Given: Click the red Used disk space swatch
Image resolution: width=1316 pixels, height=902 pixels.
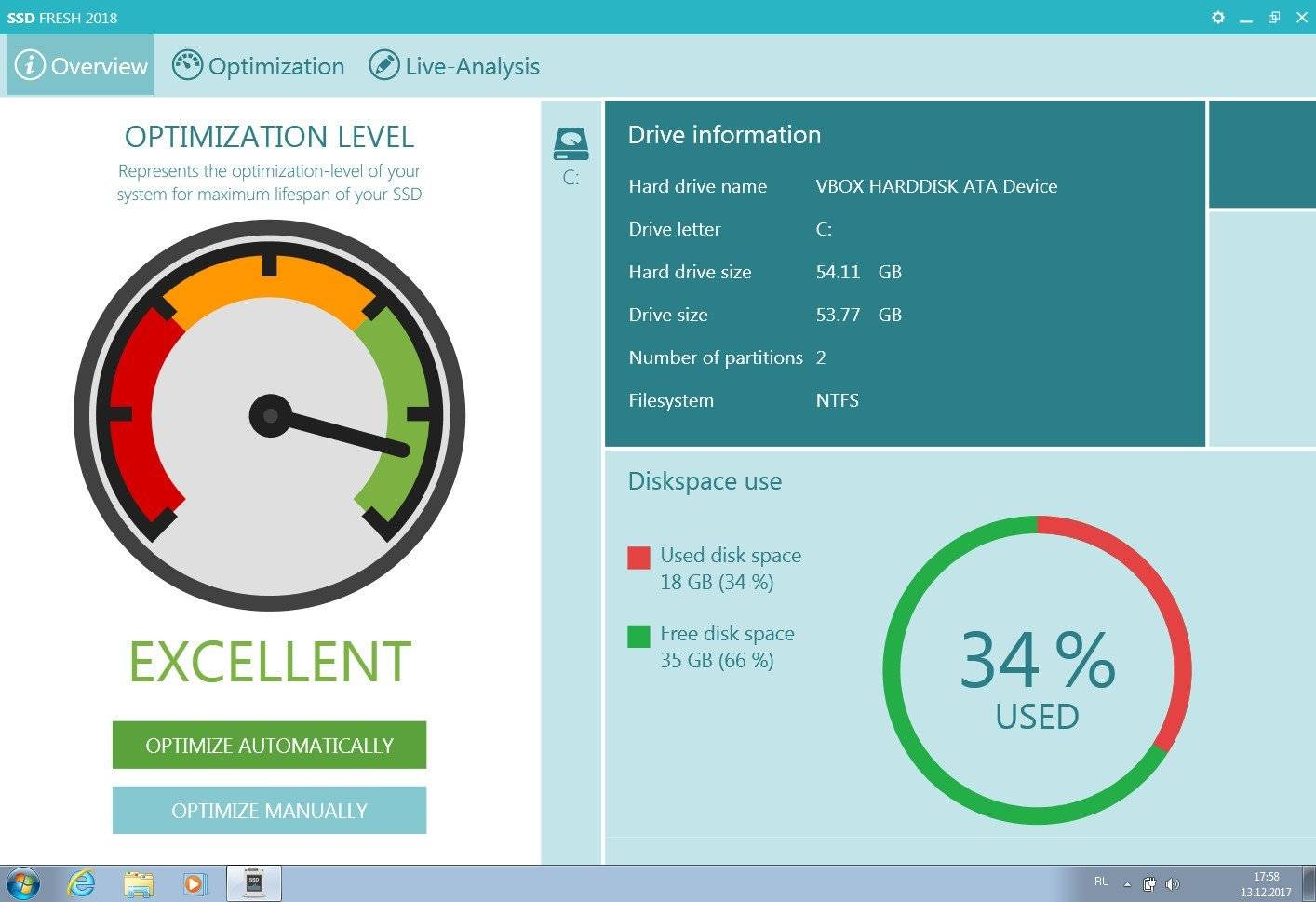Looking at the screenshot, I should (638, 558).
